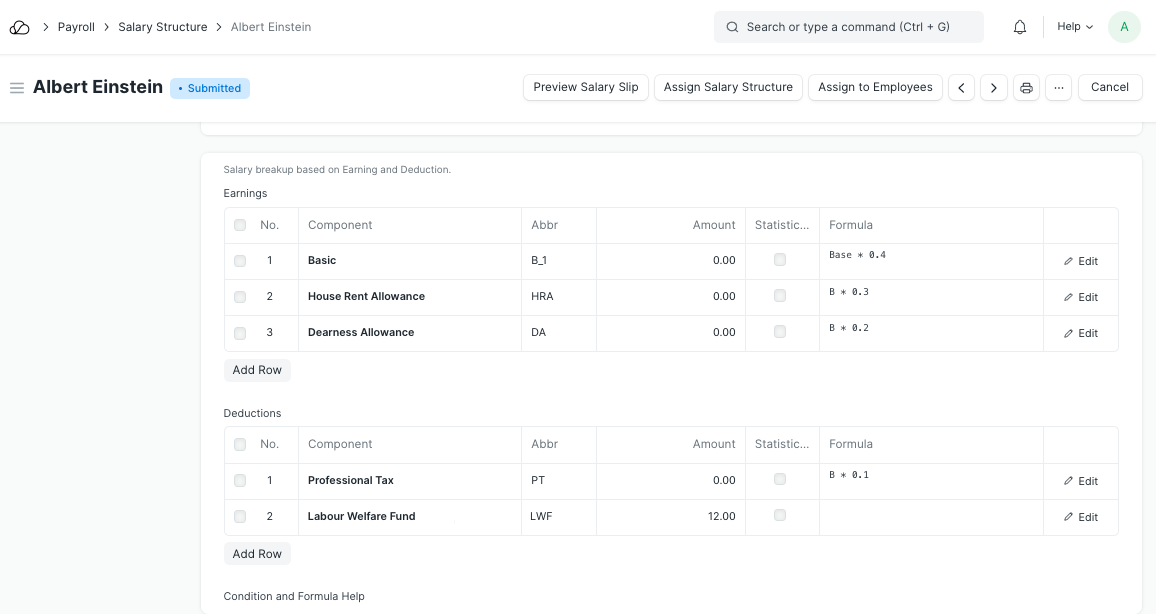
Task: Navigate to Payroll breadcrumb
Action: coord(76,27)
